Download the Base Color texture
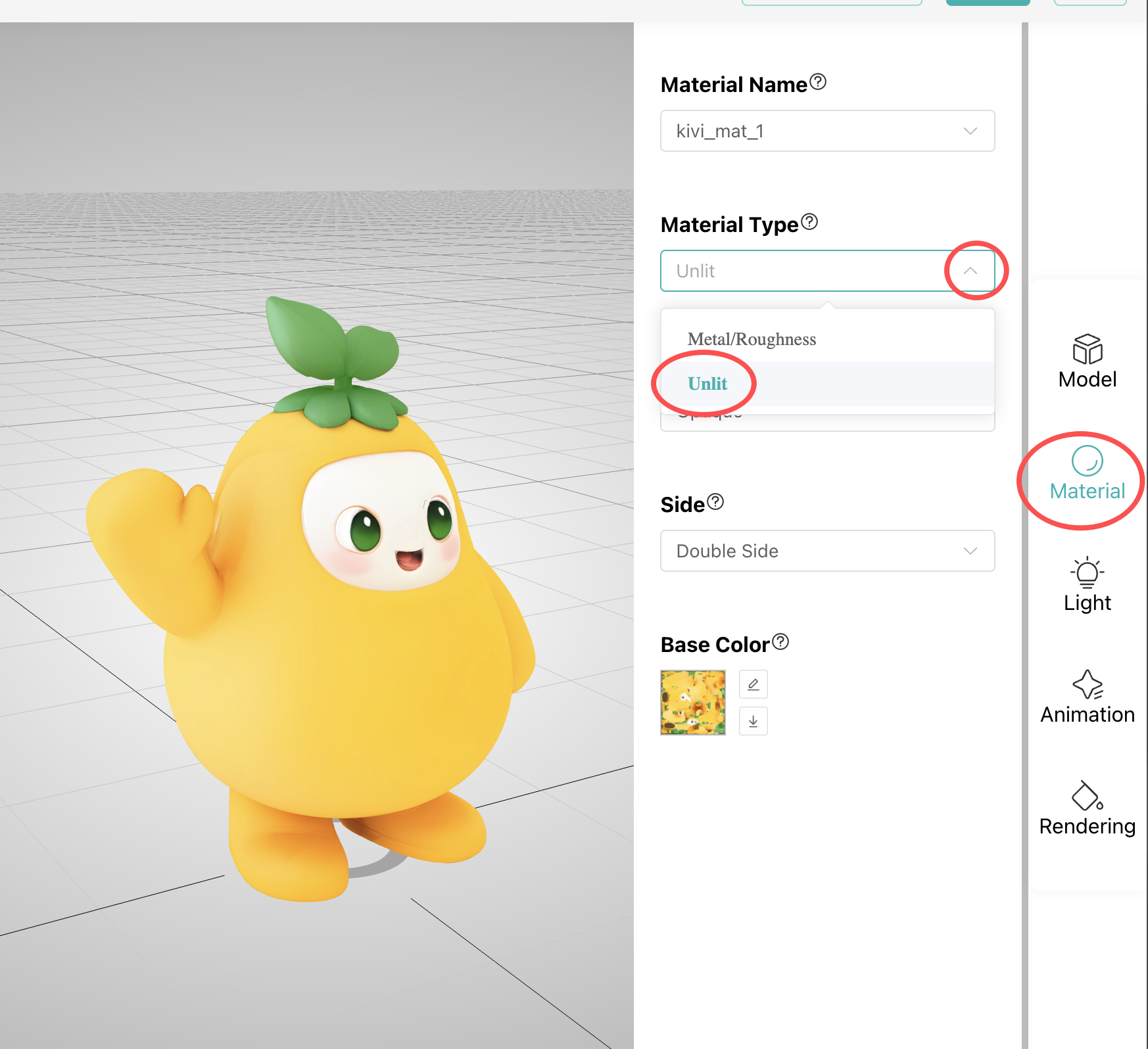 pyautogui.click(x=753, y=721)
